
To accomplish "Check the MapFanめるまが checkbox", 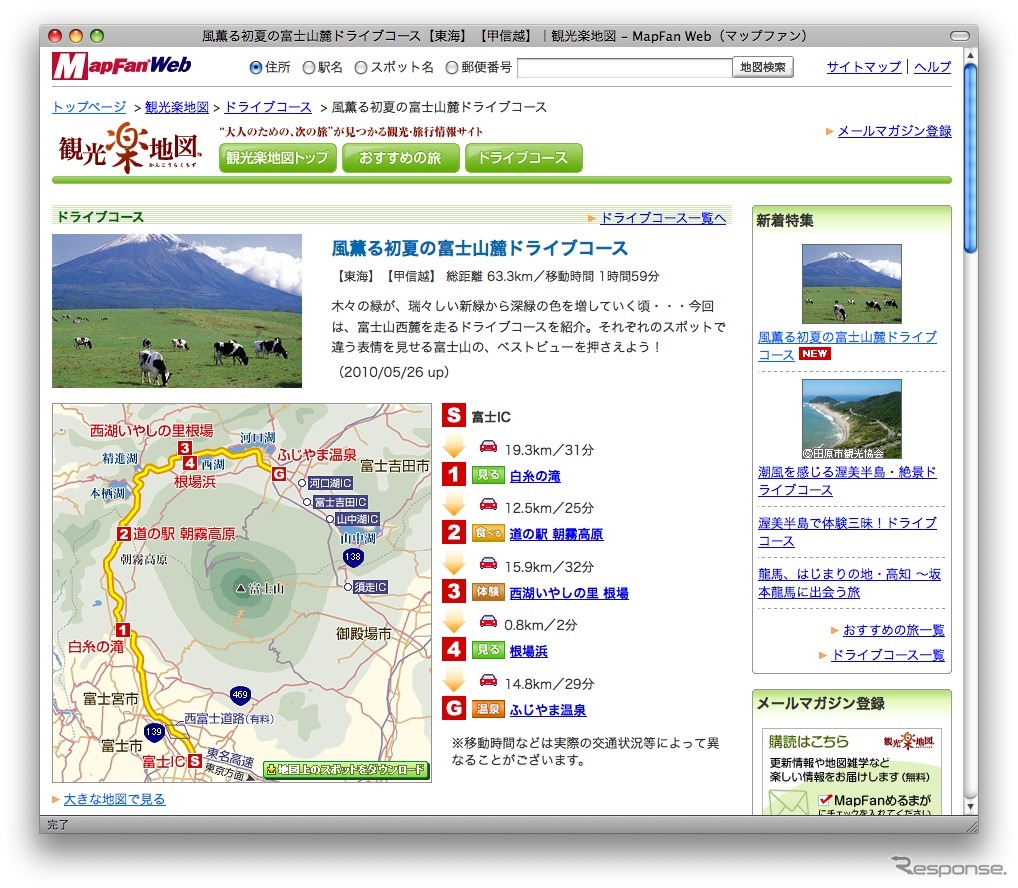I will 825,799.
